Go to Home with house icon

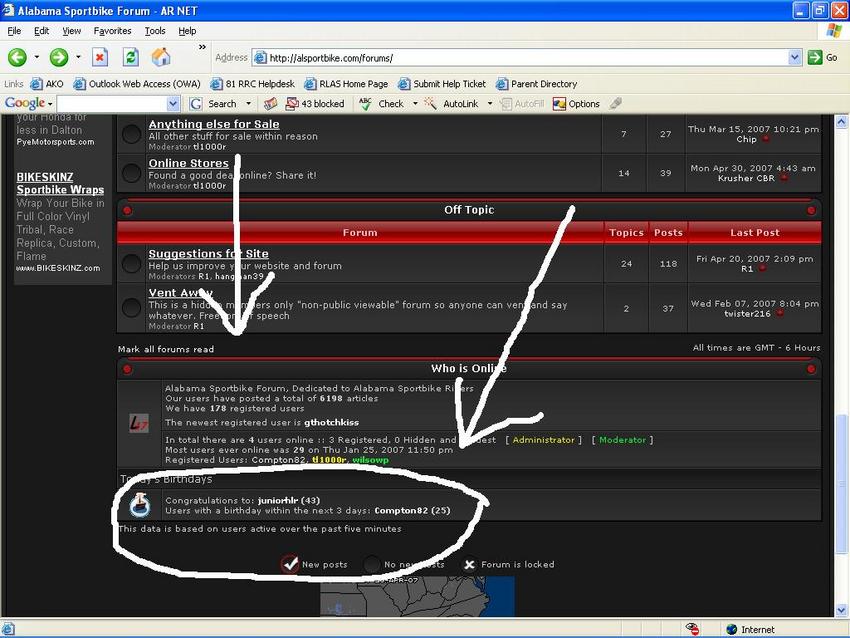[x=161, y=57]
